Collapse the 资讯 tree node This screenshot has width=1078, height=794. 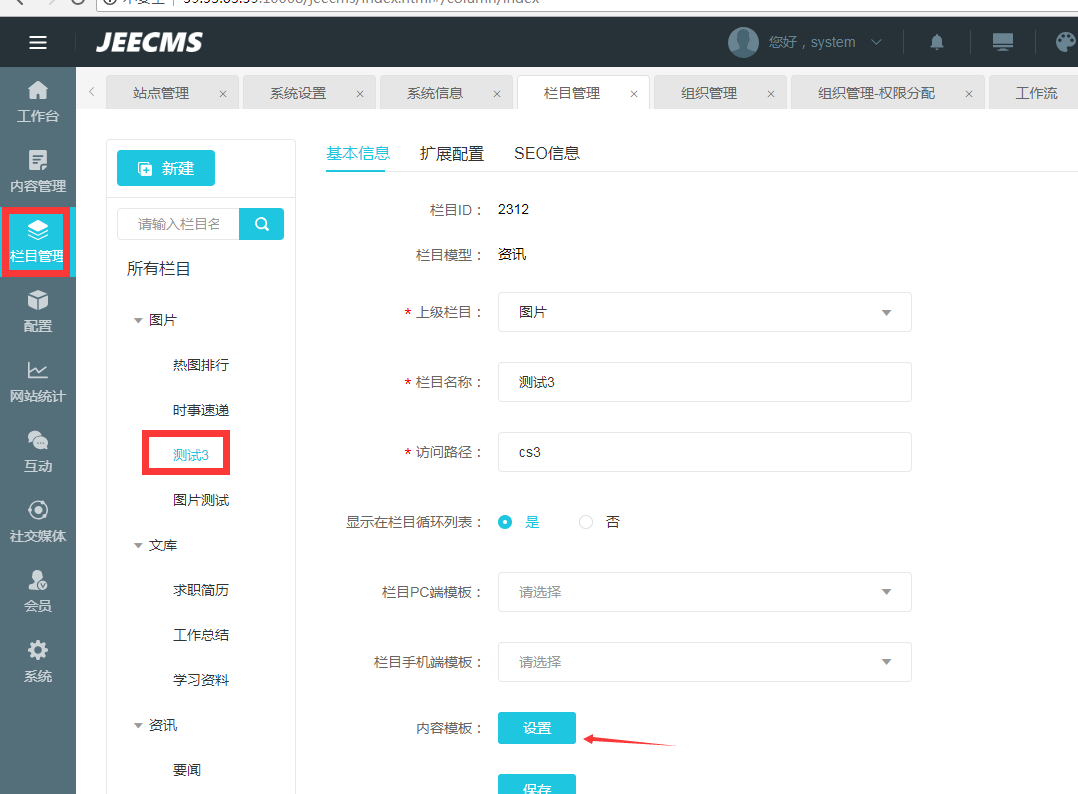point(138,726)
